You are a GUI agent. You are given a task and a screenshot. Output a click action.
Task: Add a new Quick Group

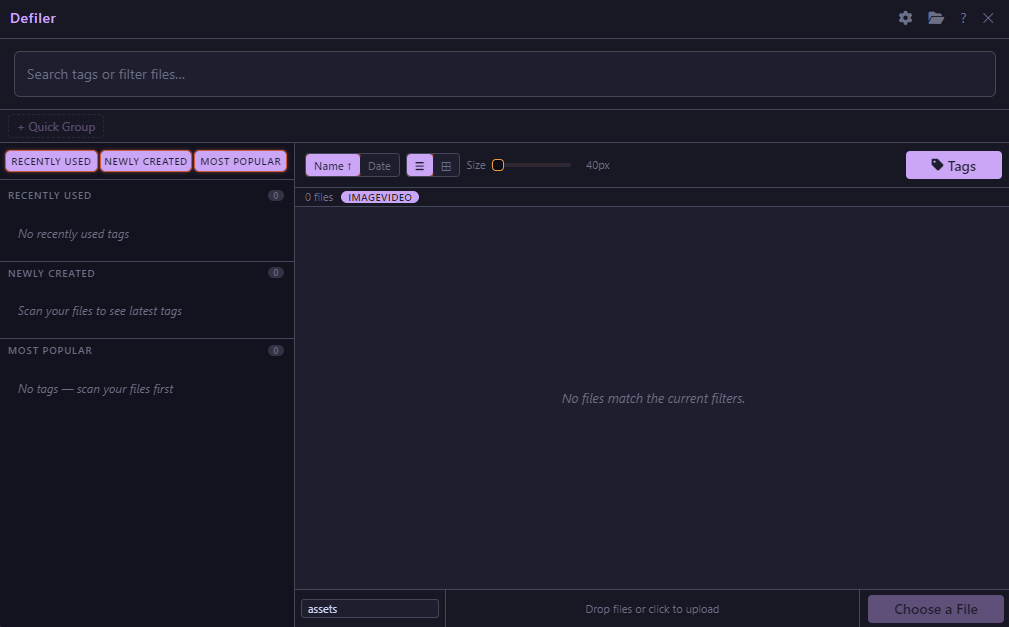coord(56,127)
